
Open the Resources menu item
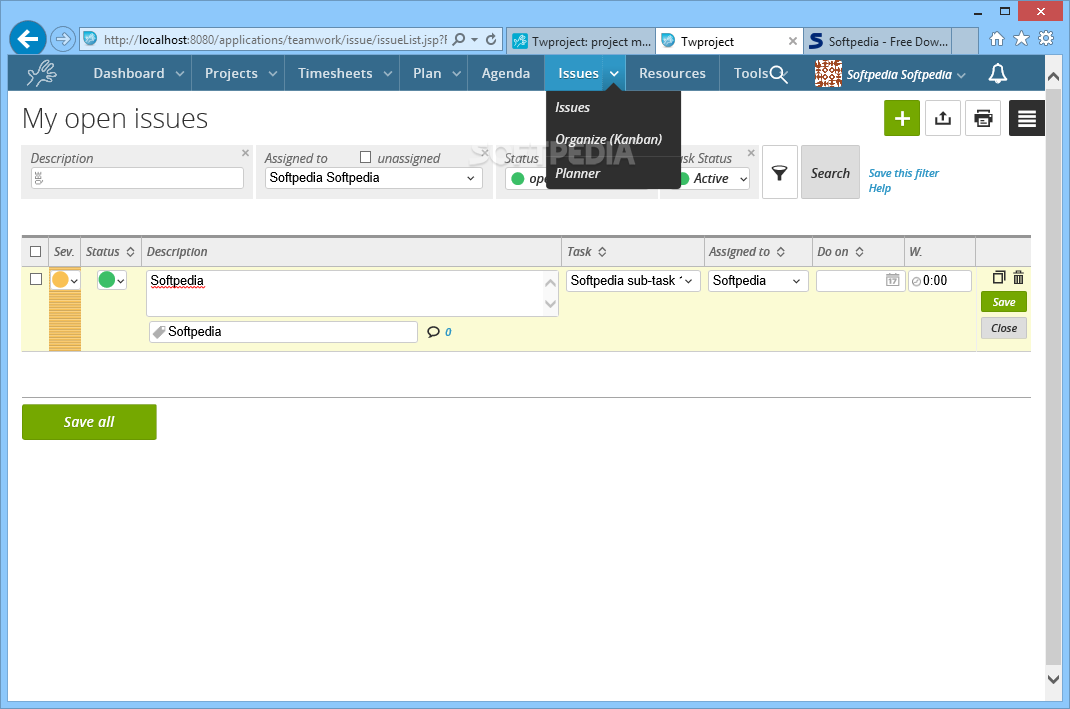tap(672, 74)
